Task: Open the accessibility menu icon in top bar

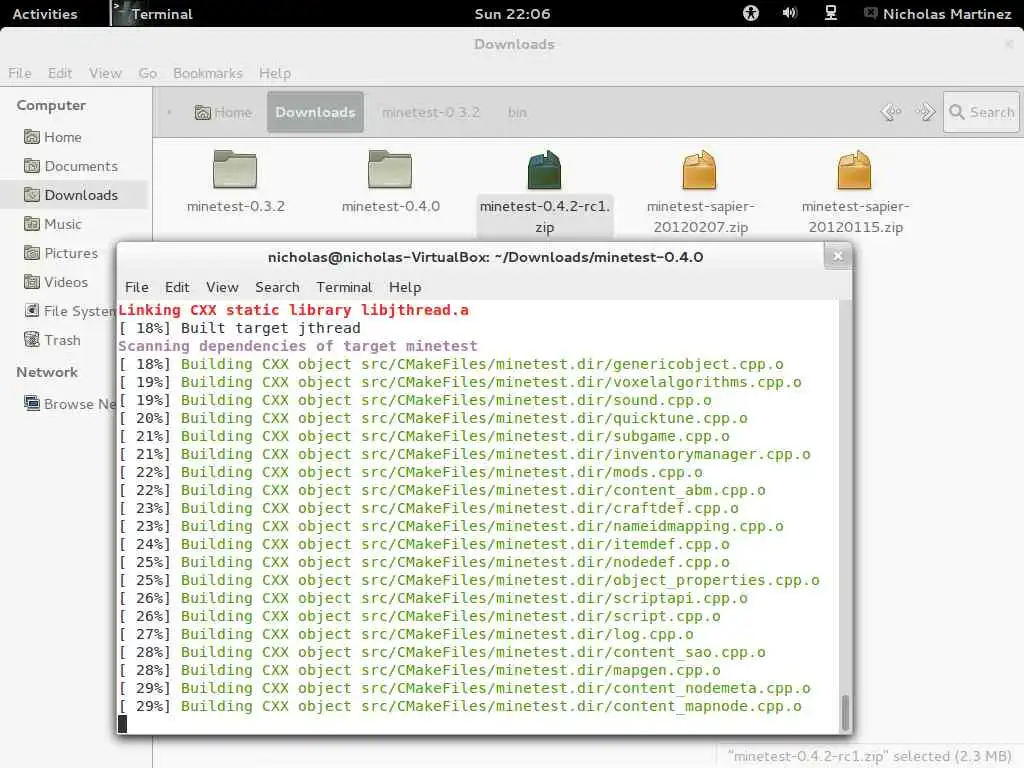Action: 751,13
